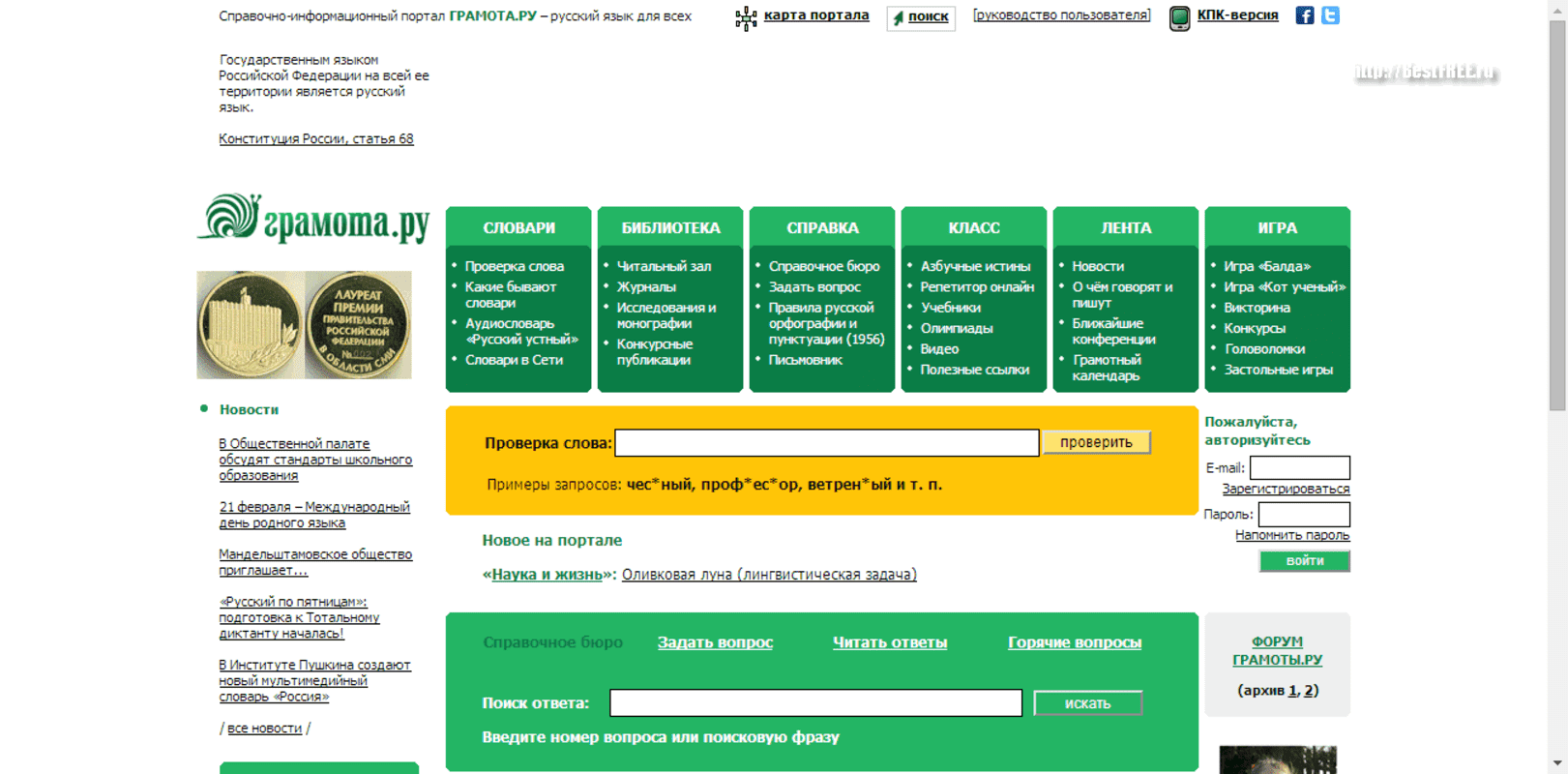
Task: Click the проверить button
Action: 1096,442
